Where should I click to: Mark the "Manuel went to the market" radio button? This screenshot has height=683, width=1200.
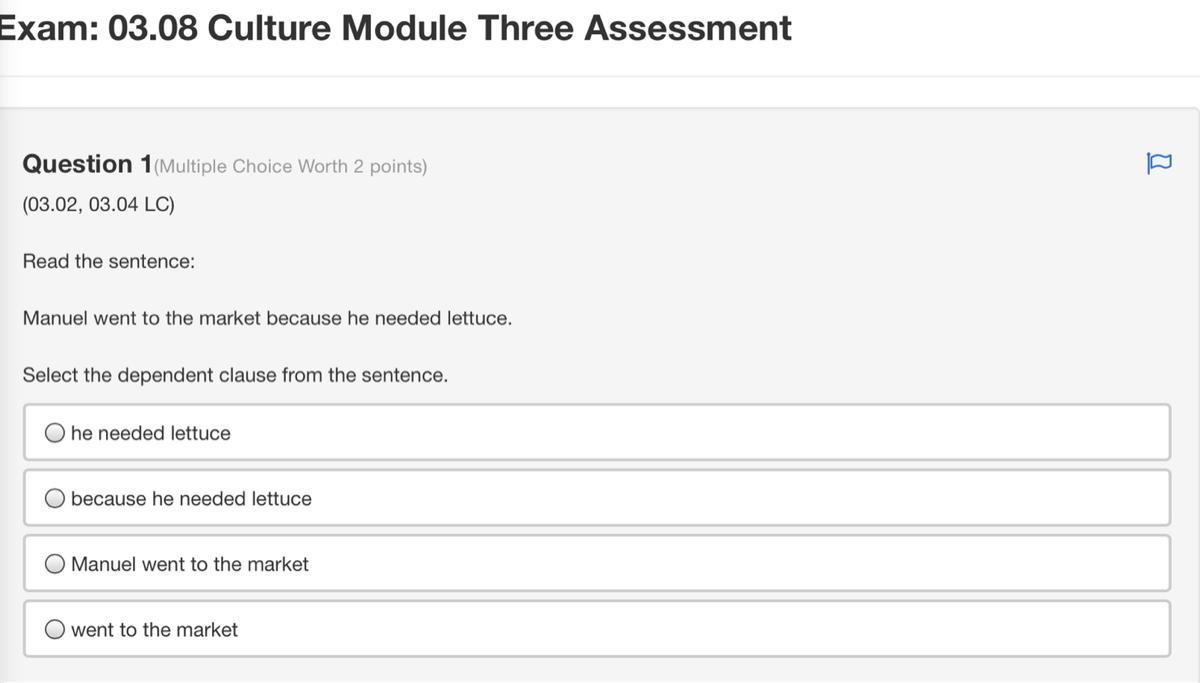tap(56, 564)
